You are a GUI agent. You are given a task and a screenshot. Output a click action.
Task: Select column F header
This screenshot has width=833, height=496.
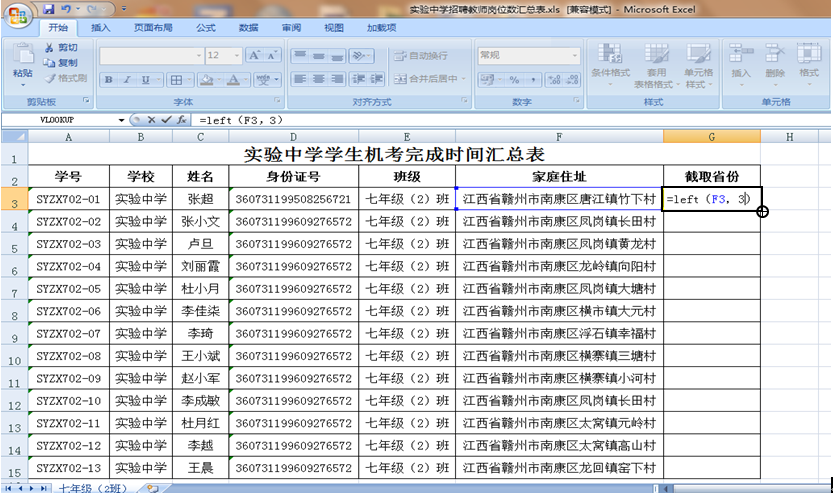[559, 137]
